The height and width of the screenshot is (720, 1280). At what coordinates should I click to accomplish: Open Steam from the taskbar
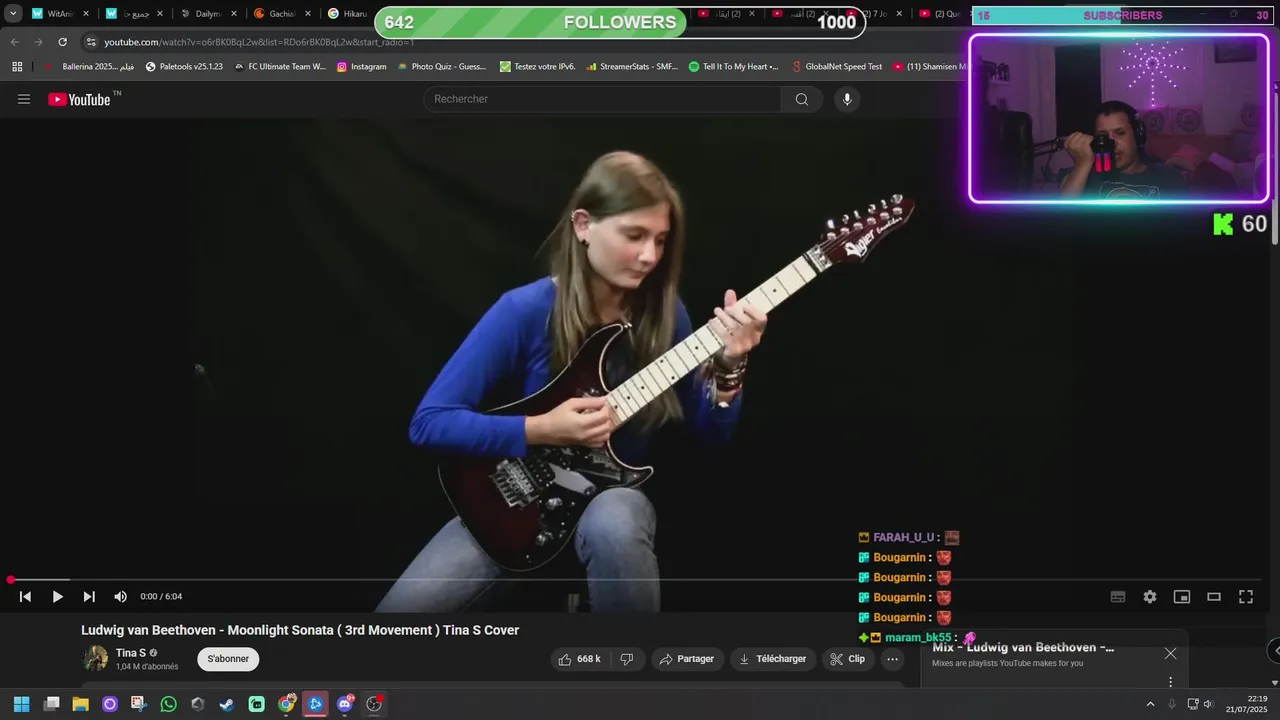pyautogui.click(x=227, y=704)
